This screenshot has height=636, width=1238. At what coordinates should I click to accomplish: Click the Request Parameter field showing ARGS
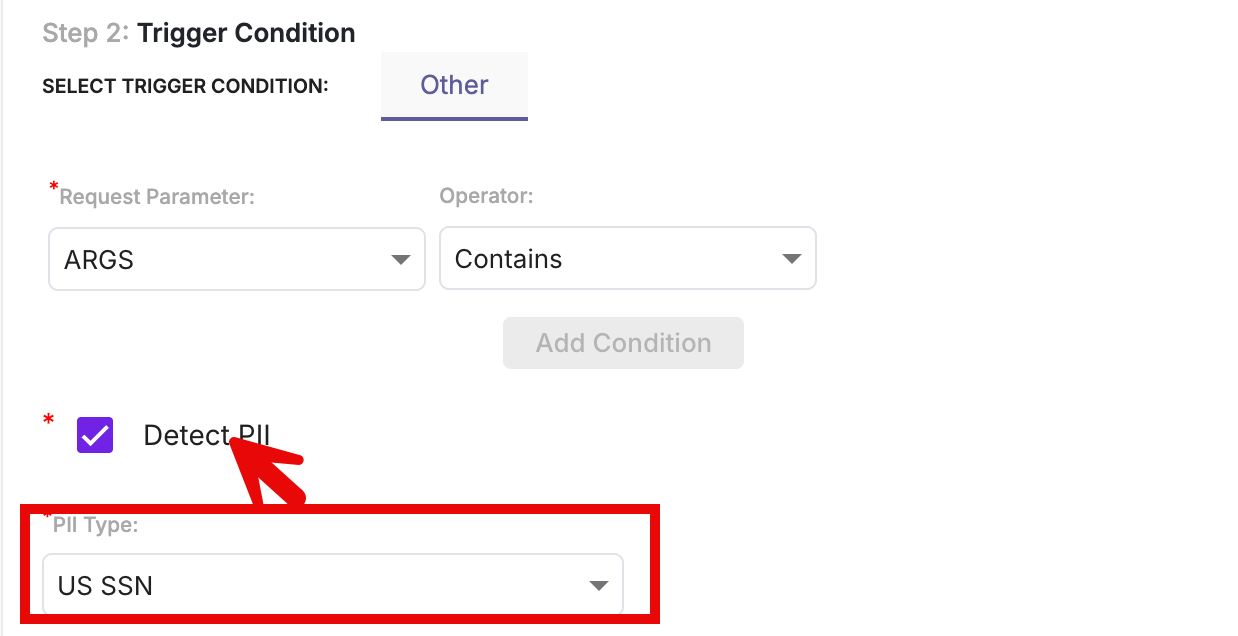pyautogui.click(x=236, y=258)
